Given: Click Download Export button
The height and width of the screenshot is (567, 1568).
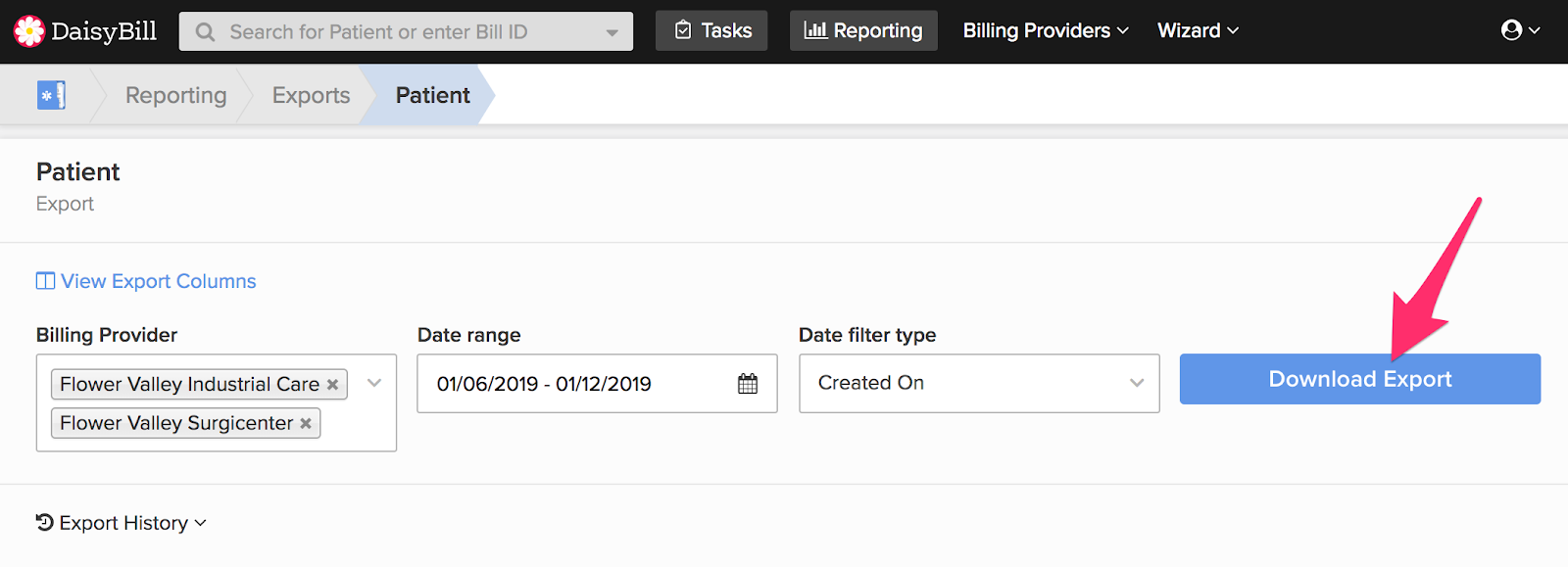Looking at the screenshot, I should point(1360,379).
